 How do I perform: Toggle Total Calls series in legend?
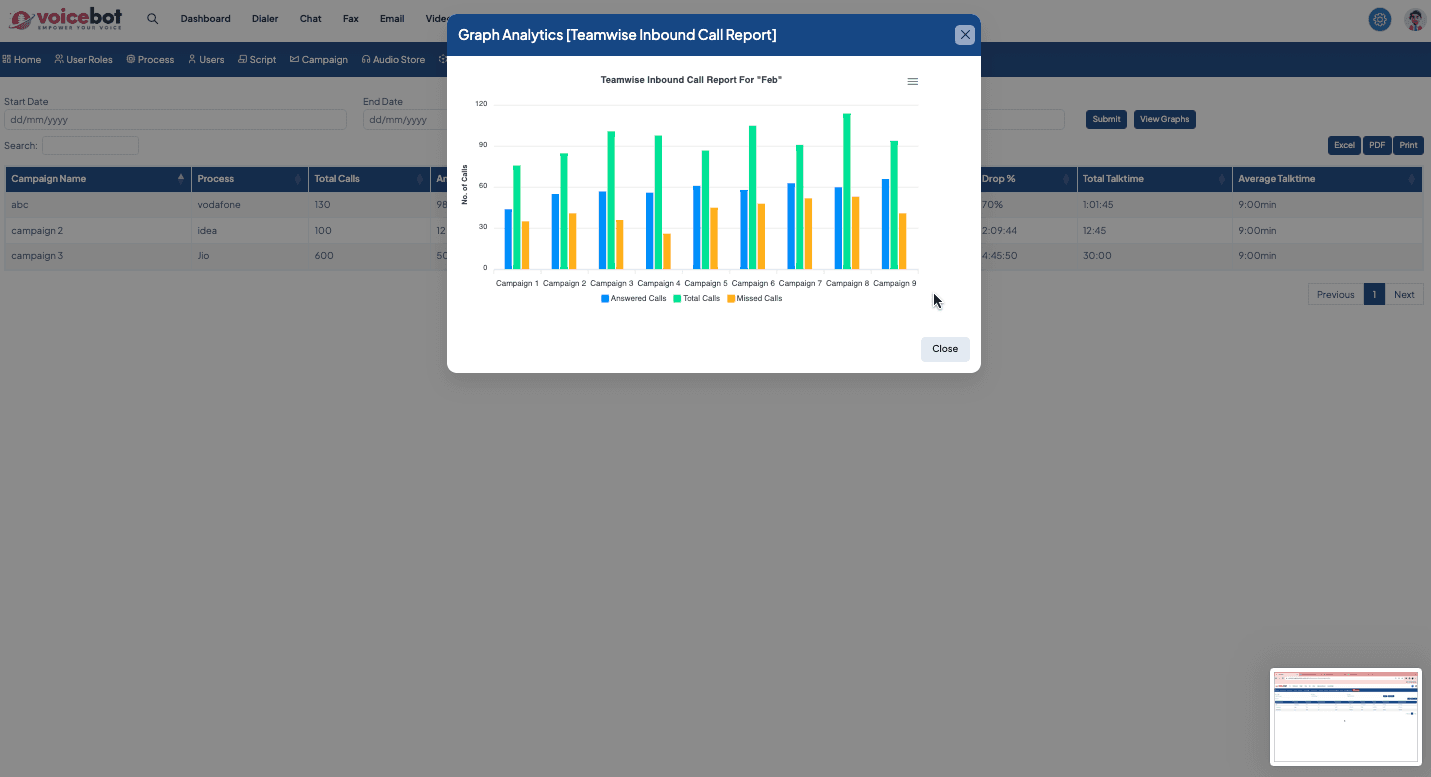pos(696,299)
